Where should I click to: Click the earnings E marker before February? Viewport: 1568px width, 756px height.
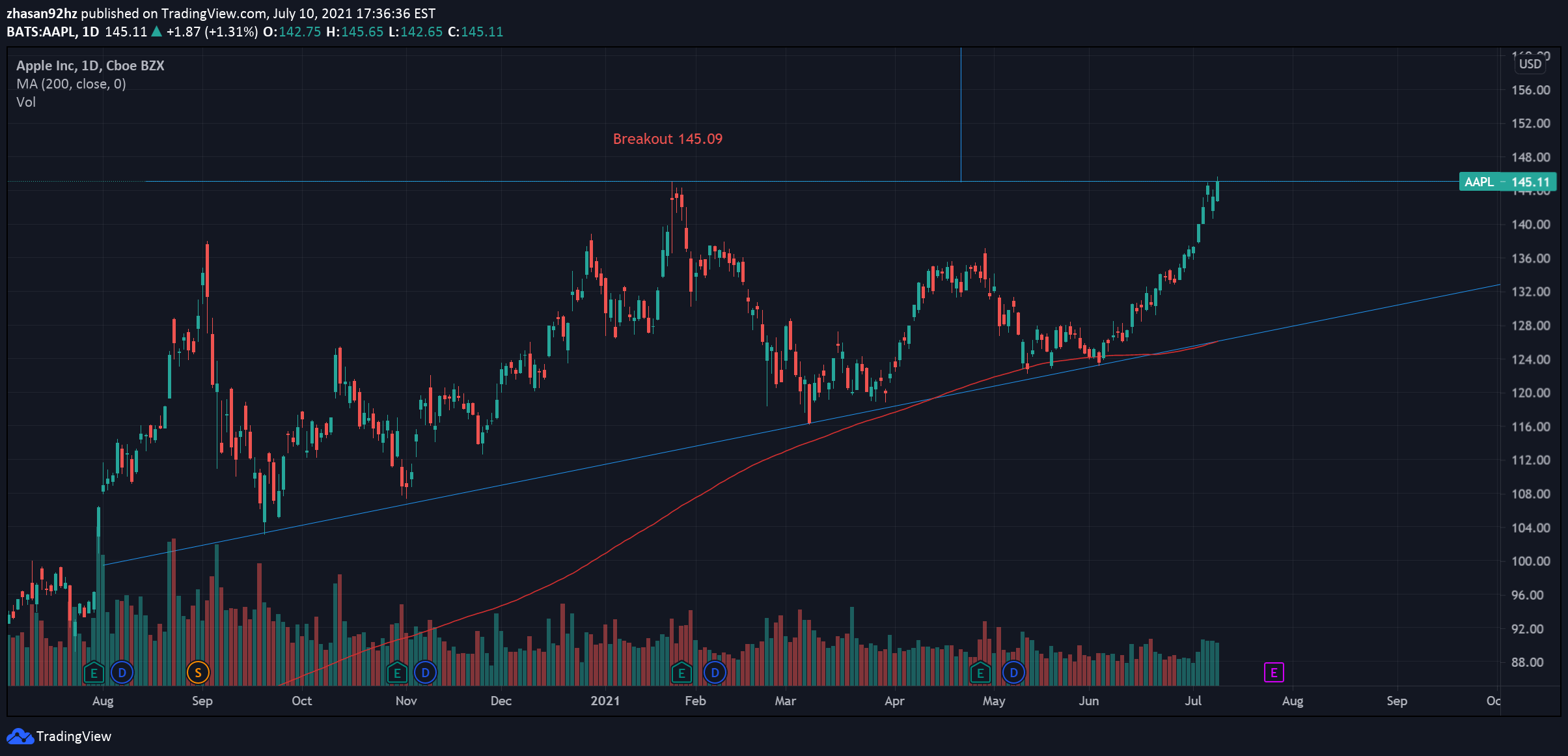pos(681,673)
